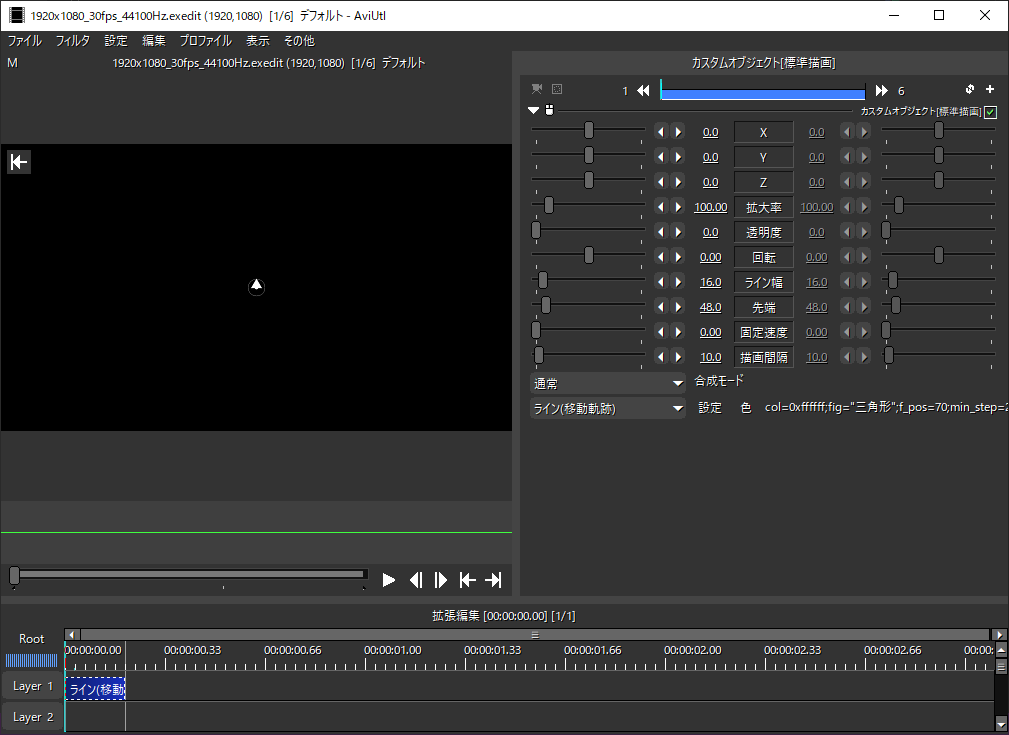Click the 描画間隔 parameter button
This screenshot has width=1009, height=735.
[x=764, y=357]
